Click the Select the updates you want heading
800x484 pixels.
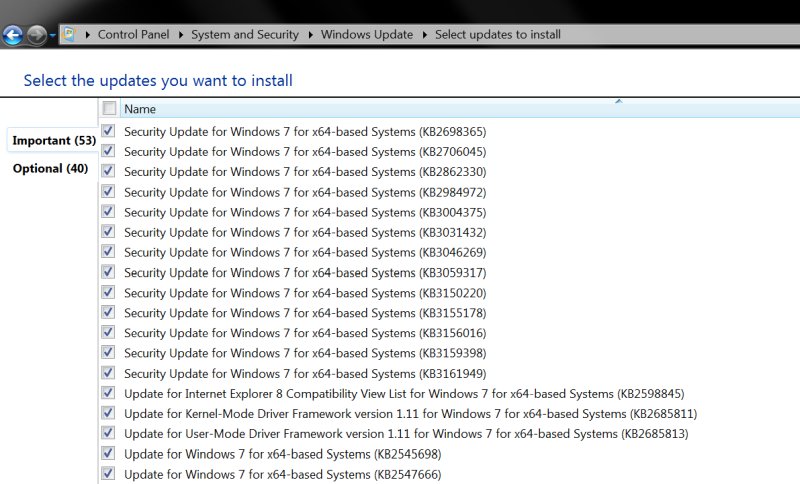[158, 81]
